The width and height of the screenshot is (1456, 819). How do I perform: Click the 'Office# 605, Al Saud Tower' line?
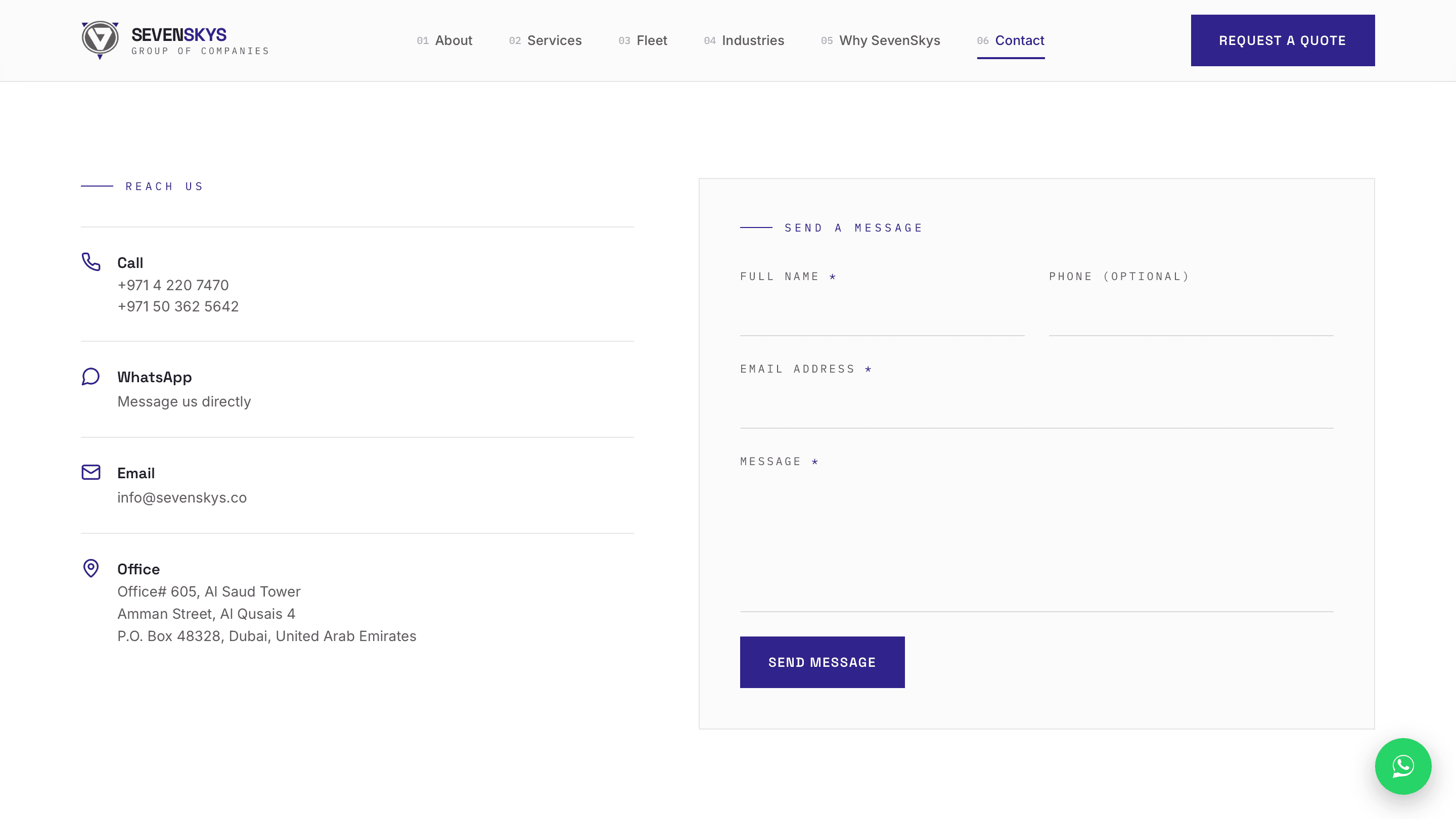click(209, 591)
